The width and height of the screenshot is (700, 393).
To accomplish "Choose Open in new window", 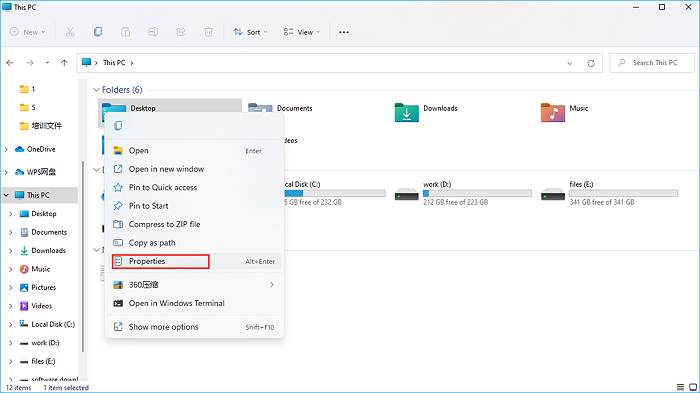I will [x=194, y=169].
